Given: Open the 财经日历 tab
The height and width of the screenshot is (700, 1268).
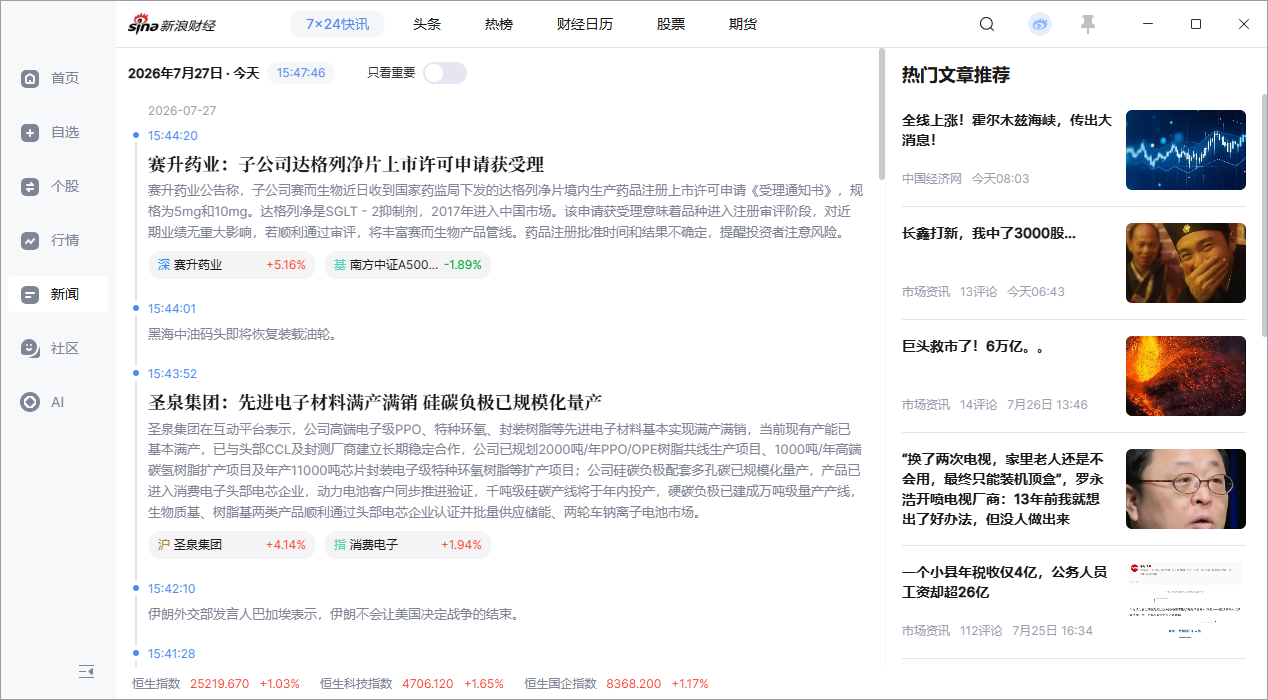Looking at the screenshot, I should (585, 24).
